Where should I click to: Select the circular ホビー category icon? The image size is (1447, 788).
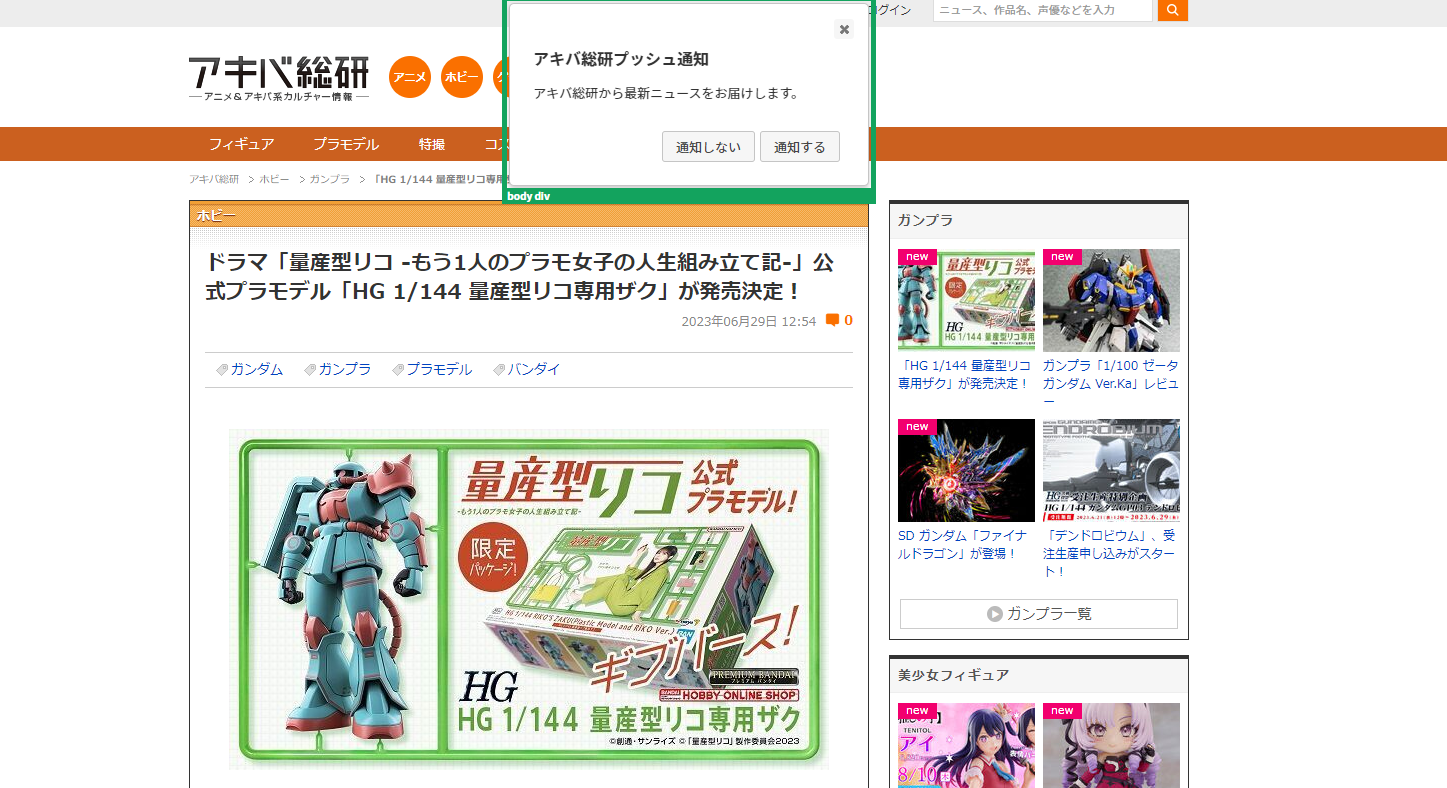click(461, 77)
